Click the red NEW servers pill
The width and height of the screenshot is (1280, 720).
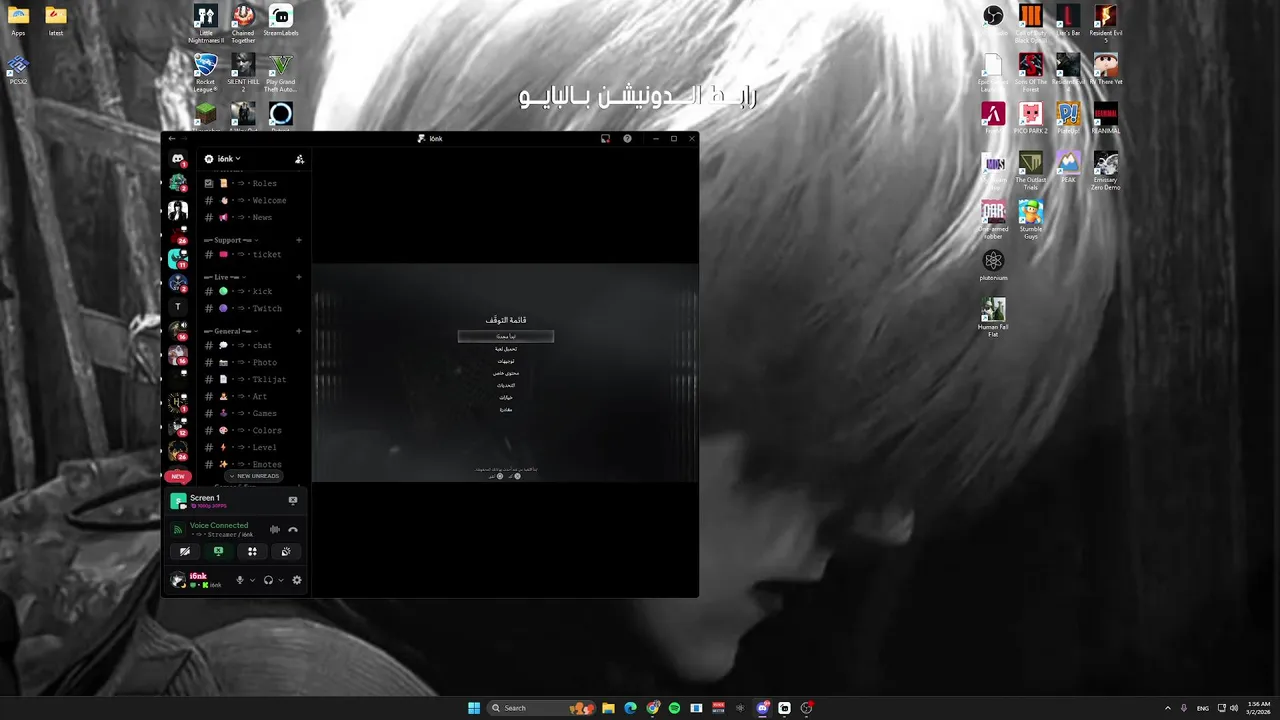[178, 477]
